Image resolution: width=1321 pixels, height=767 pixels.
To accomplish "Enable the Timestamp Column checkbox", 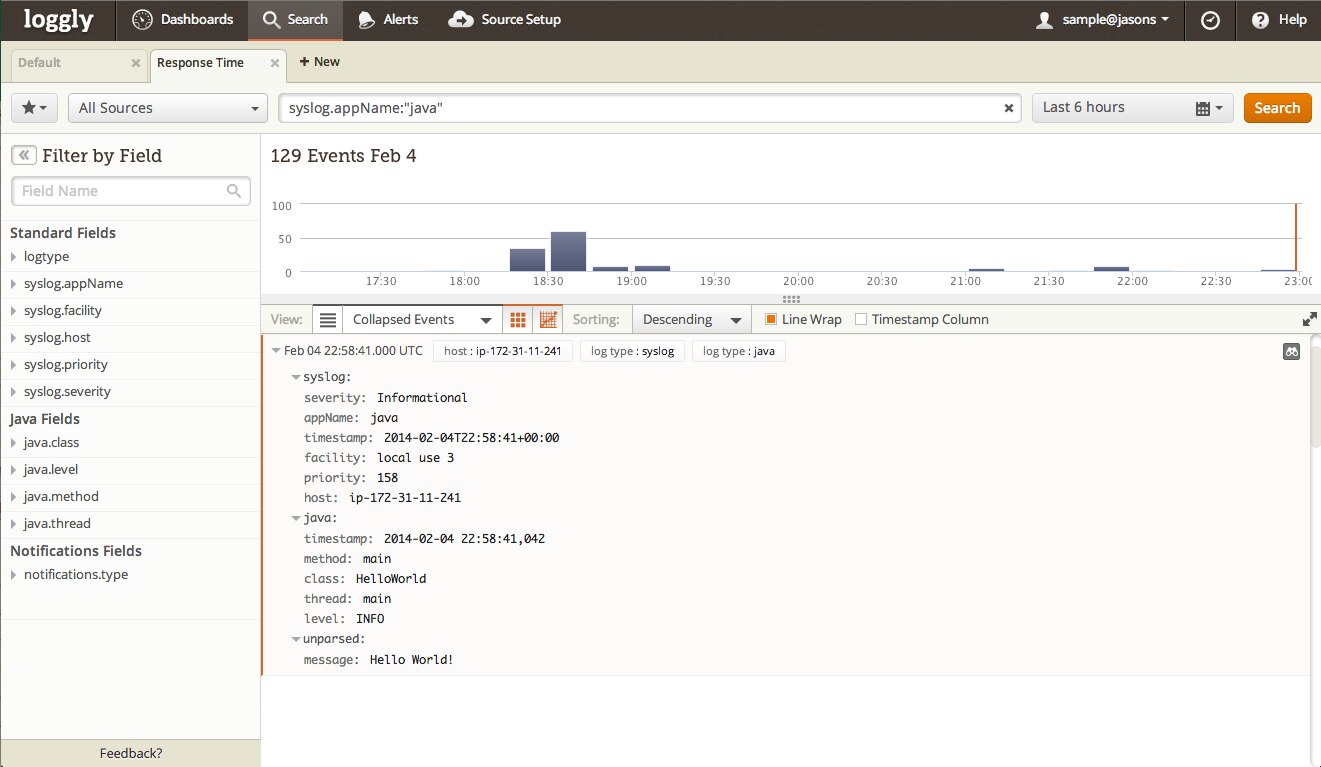I will [x=861, y=320].
